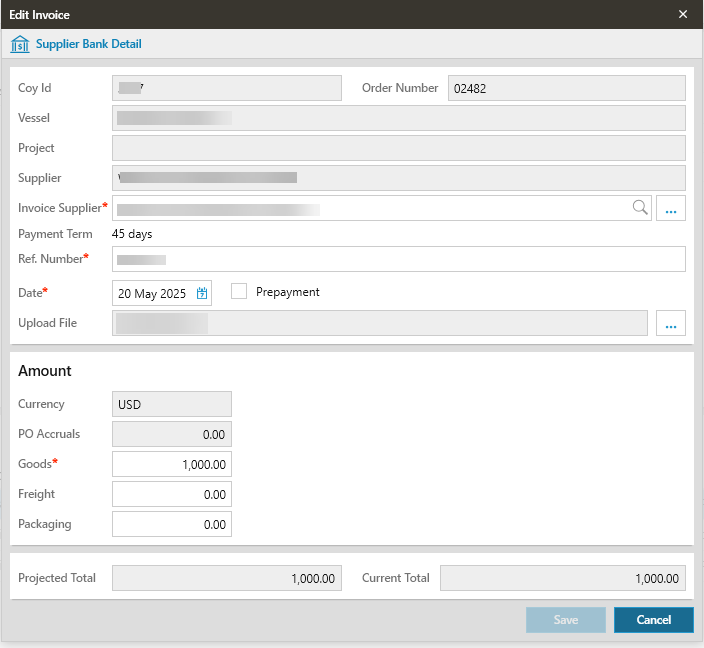Screen dimensions: 704x648
Task: Click the Freight amount field
Action: pos(172,494)
